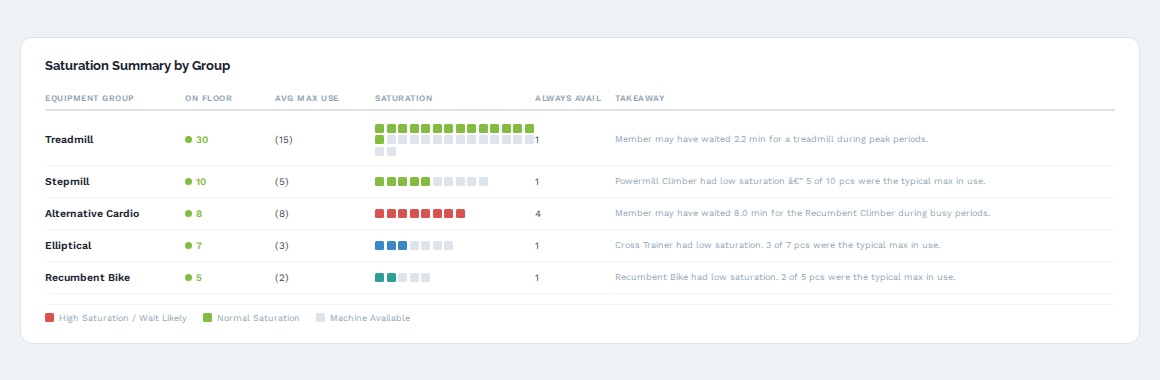The height and width of the screenshot is (380, 1160).
Task: Click the green Normal Saturation legend swatch
Action: coord(208,318)
